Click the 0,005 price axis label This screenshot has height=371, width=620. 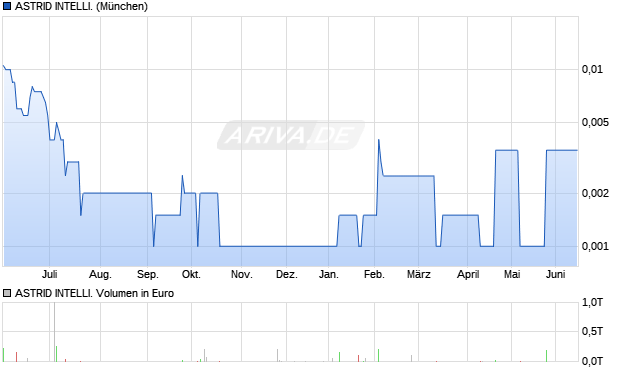click(595, 123)
